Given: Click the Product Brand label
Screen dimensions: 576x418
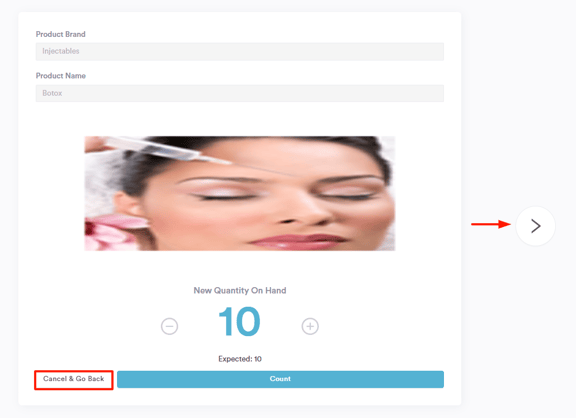Looking at the screenshot, I should (x=61, y=34).
